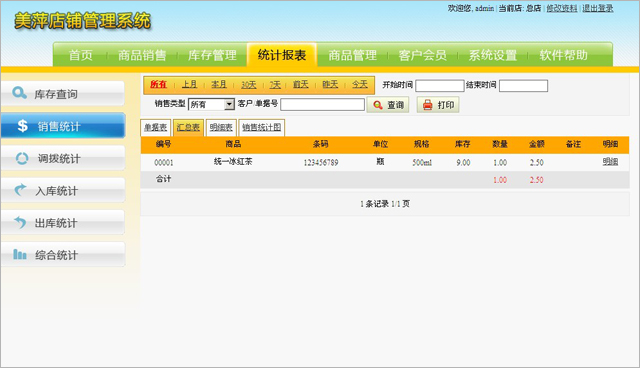
Task: Open the 销售类型 dropdown
Action: [211, 104]
